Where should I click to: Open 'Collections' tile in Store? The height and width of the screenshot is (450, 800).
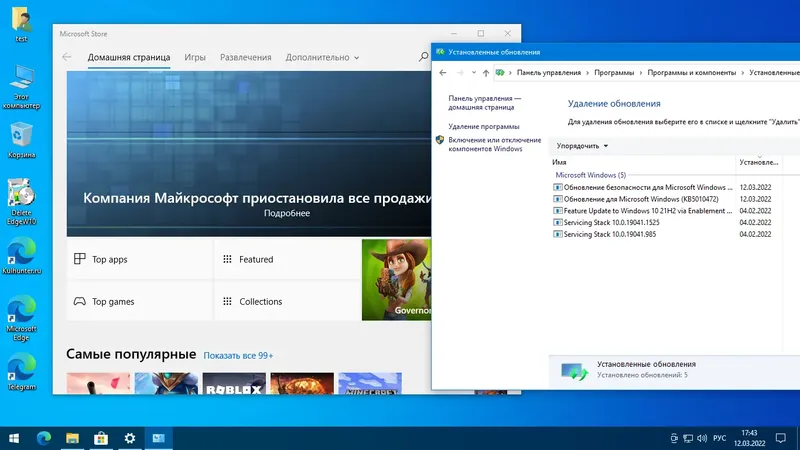[x=287, y=302]
